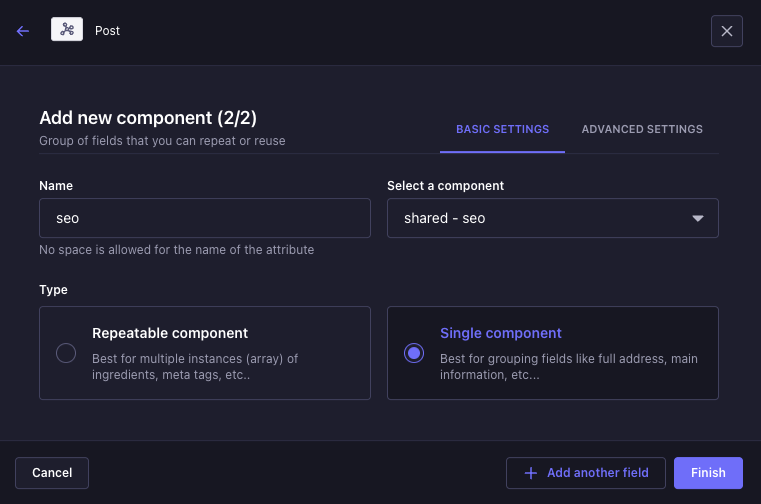This screenshot has width=761, height=504.
Task: Click the dropdown caret arrow icon
Action: pyautogui.click(x=698, y=218)
